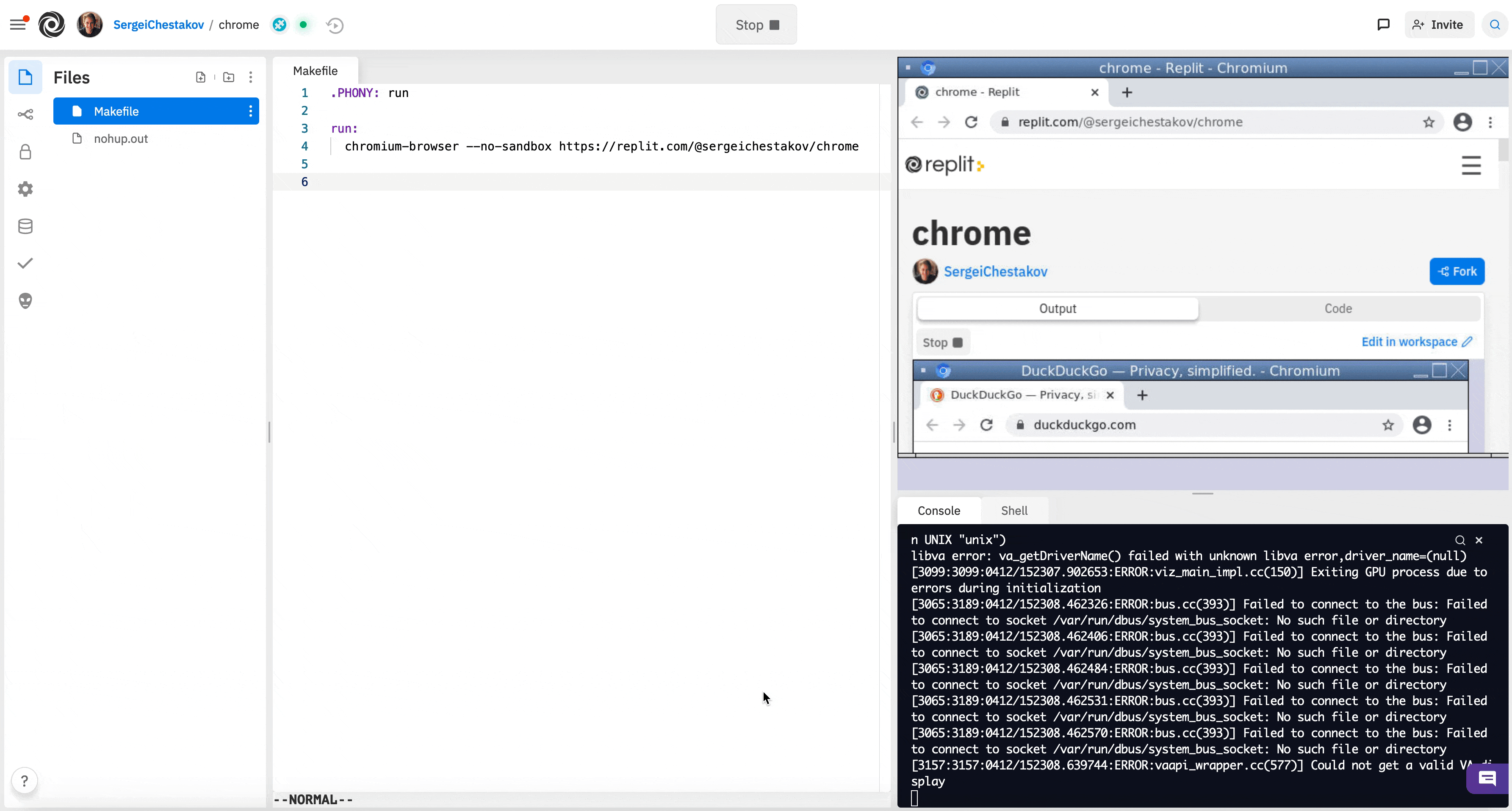1512x811 pixels.
Task: Open the Files panel three-dot menu
Action: tap(251, 78)
